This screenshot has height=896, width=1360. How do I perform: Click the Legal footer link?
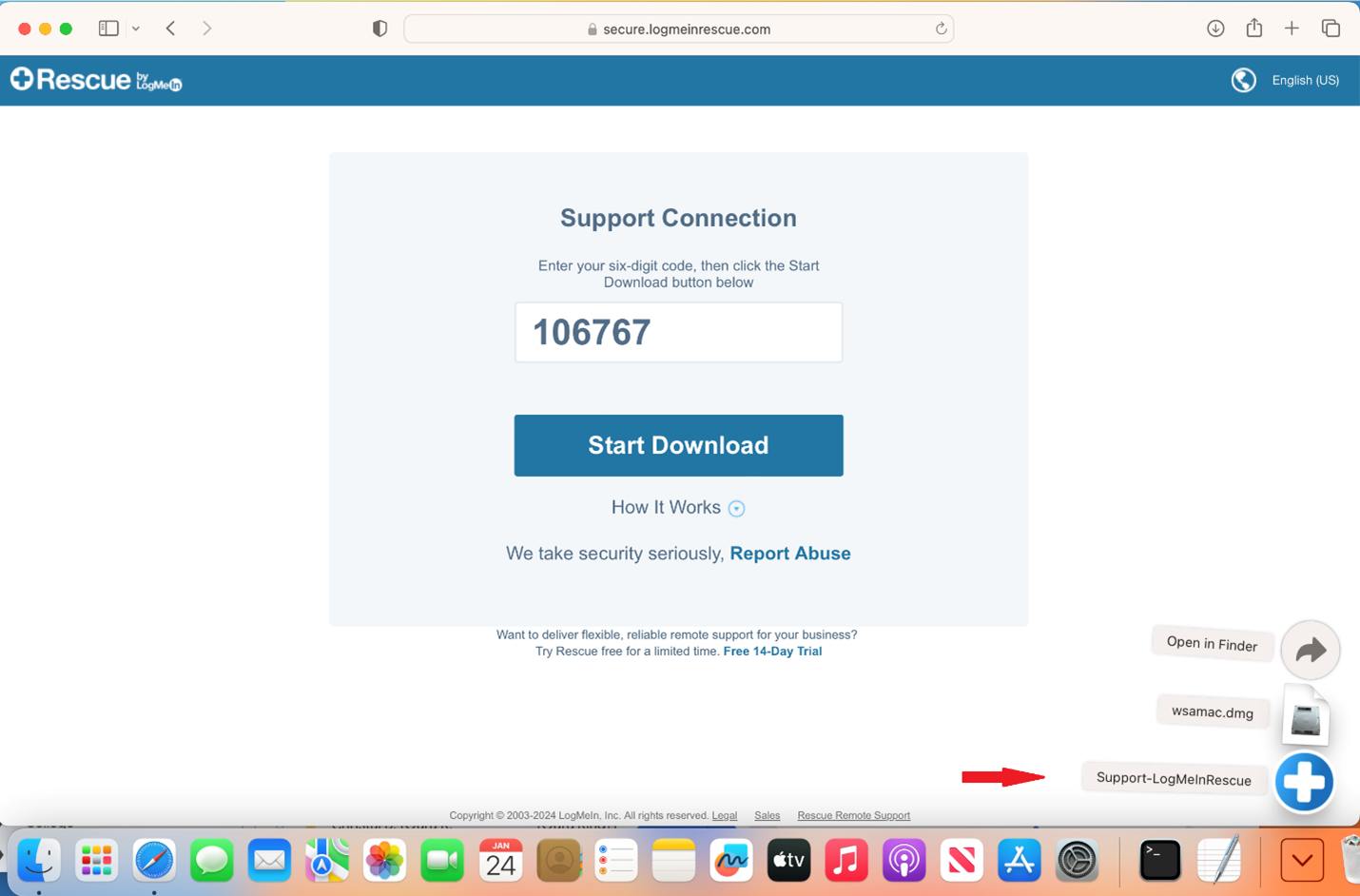point(724,815)
